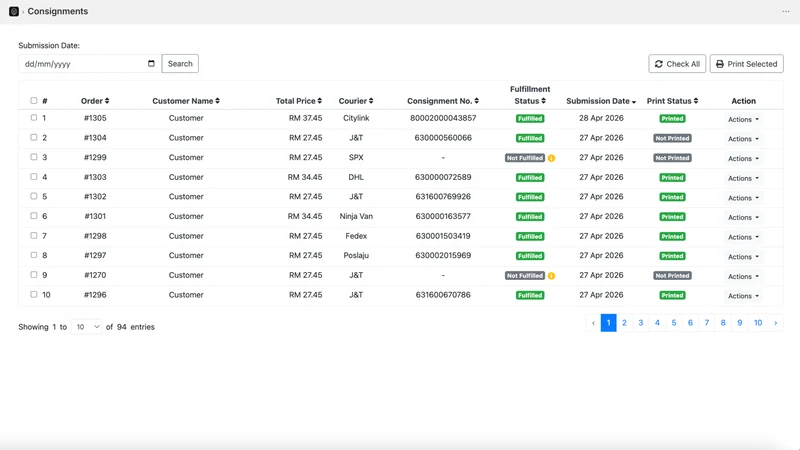
Task: Go to page 2
Action: (x=624, y=323)
